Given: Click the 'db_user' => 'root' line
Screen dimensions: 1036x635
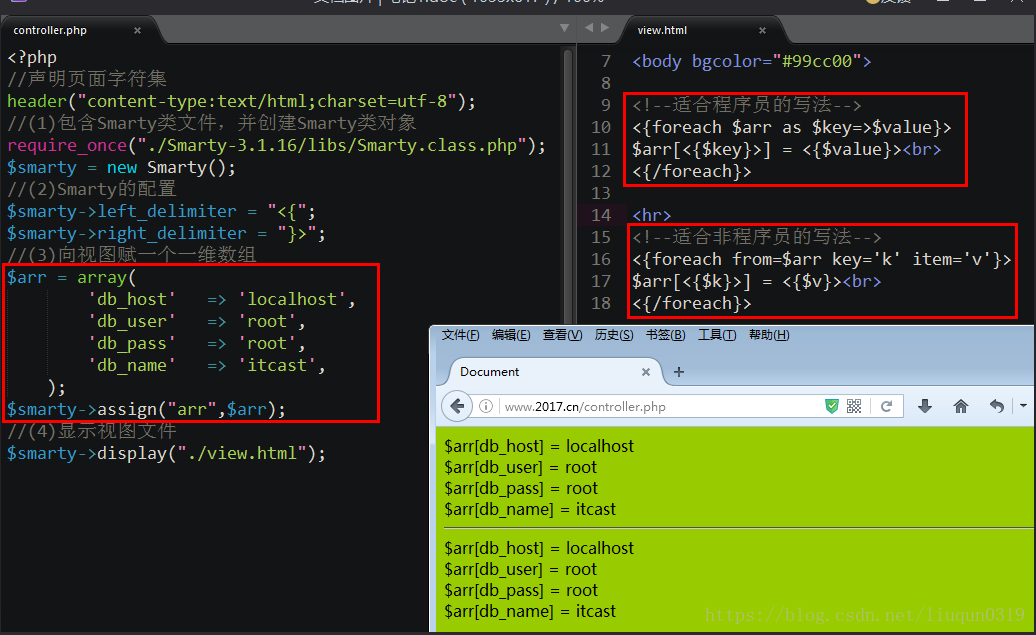Looking at the screenshot, I should point(197,321).
